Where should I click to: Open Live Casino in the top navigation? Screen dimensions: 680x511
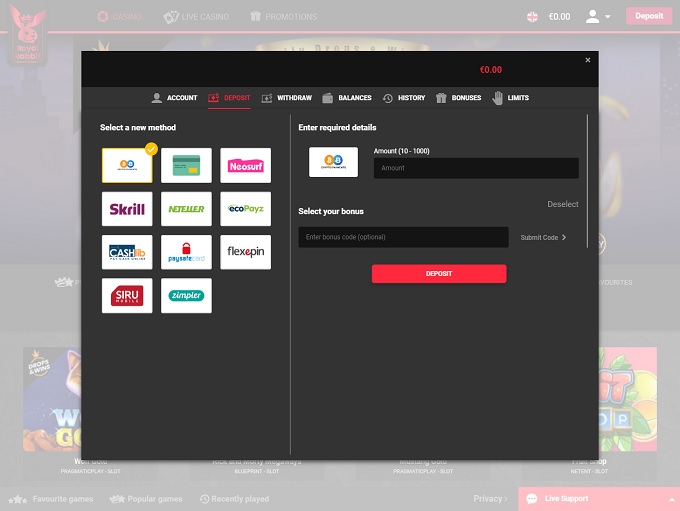tap(196, 16)
